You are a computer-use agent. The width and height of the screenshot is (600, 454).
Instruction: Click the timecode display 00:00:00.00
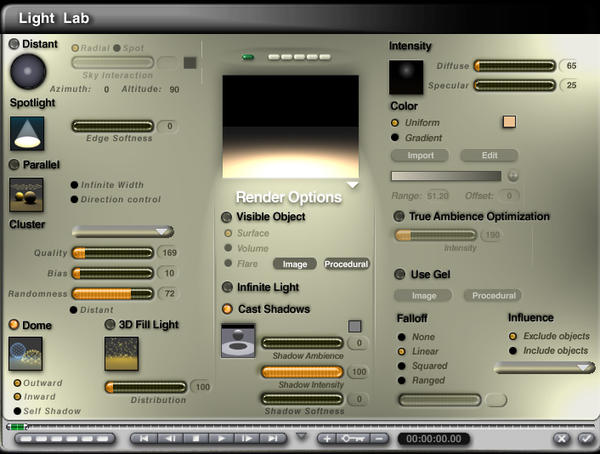pyautogui.click(x=434, y=439)
